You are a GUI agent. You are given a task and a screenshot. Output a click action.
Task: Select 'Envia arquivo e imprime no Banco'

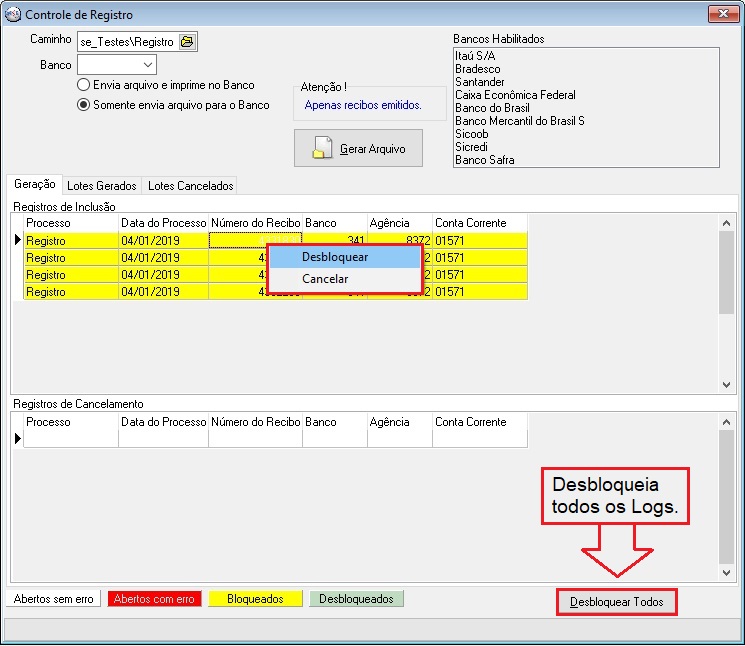point(85,86)
